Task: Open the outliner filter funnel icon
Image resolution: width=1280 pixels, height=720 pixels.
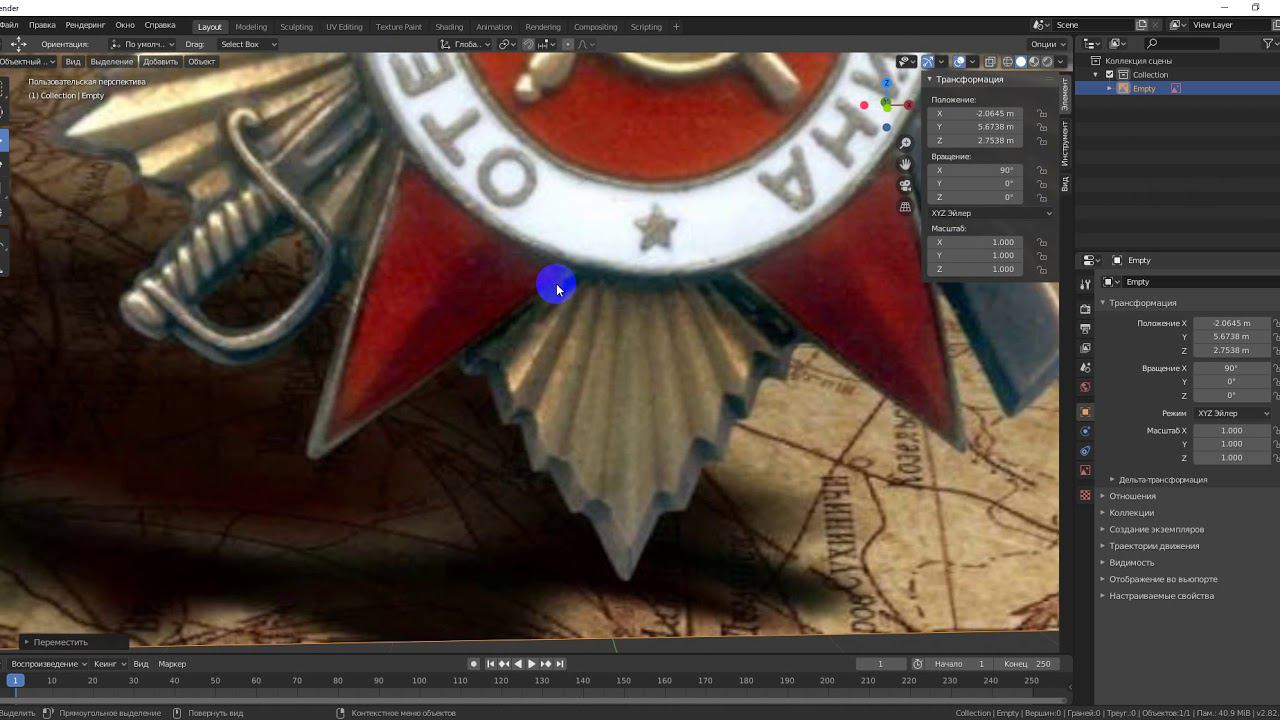Action: 1270,44
